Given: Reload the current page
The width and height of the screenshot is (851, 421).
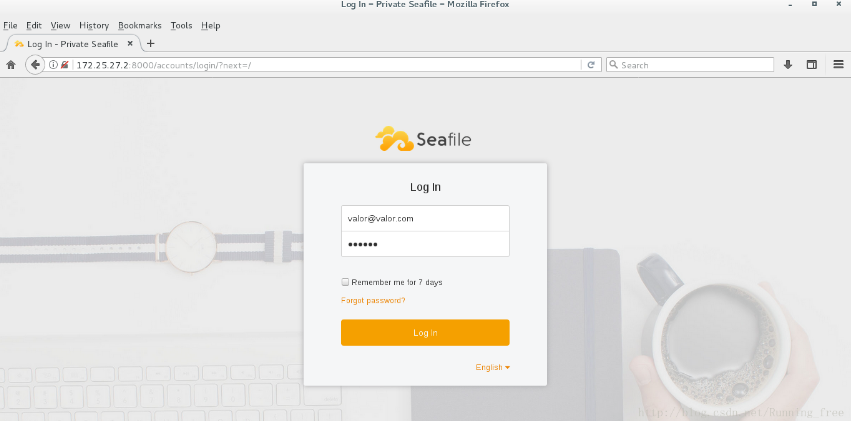Looking at the screenshot, I should click(591, 65).
